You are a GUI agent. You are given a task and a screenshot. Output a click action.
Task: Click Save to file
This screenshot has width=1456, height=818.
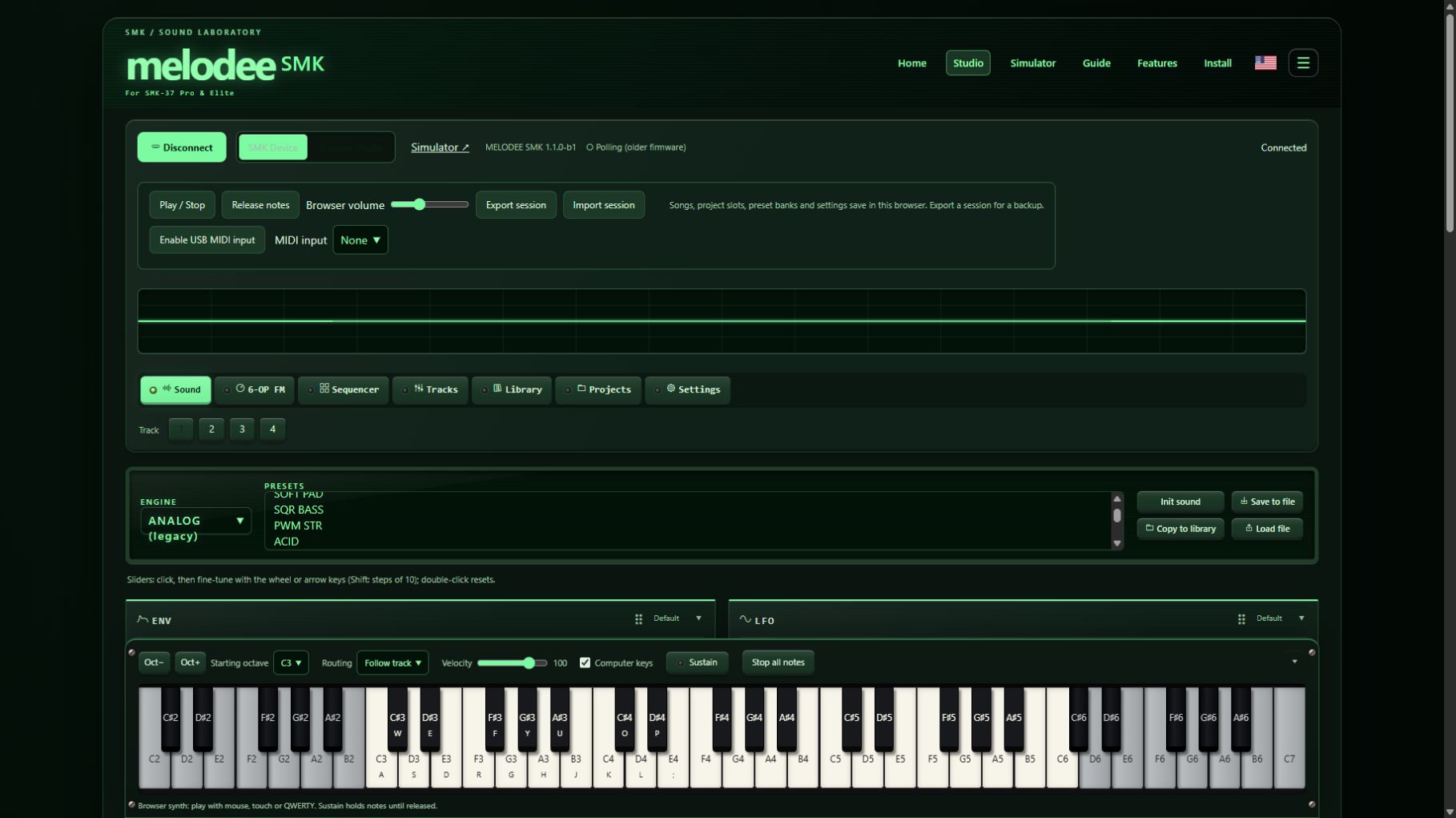(1267, 502)
